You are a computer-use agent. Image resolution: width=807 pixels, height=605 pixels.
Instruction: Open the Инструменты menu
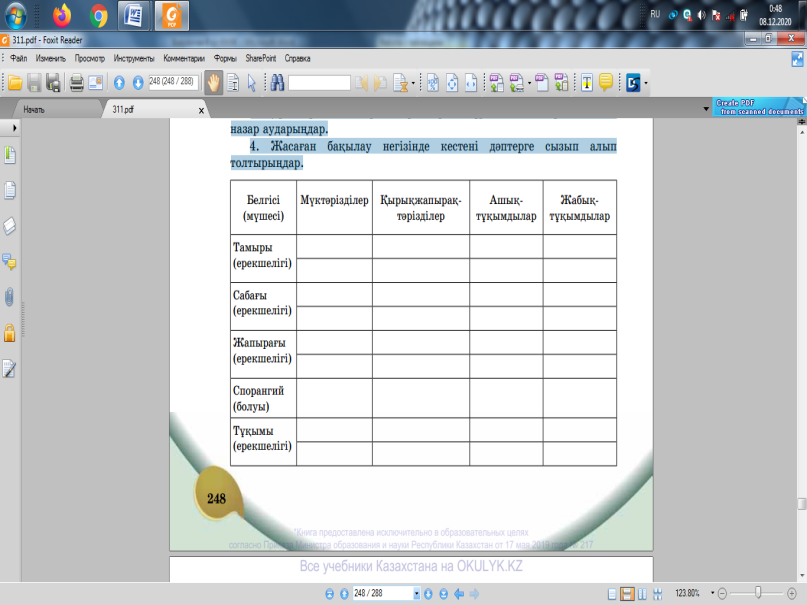tap(135, 58)
